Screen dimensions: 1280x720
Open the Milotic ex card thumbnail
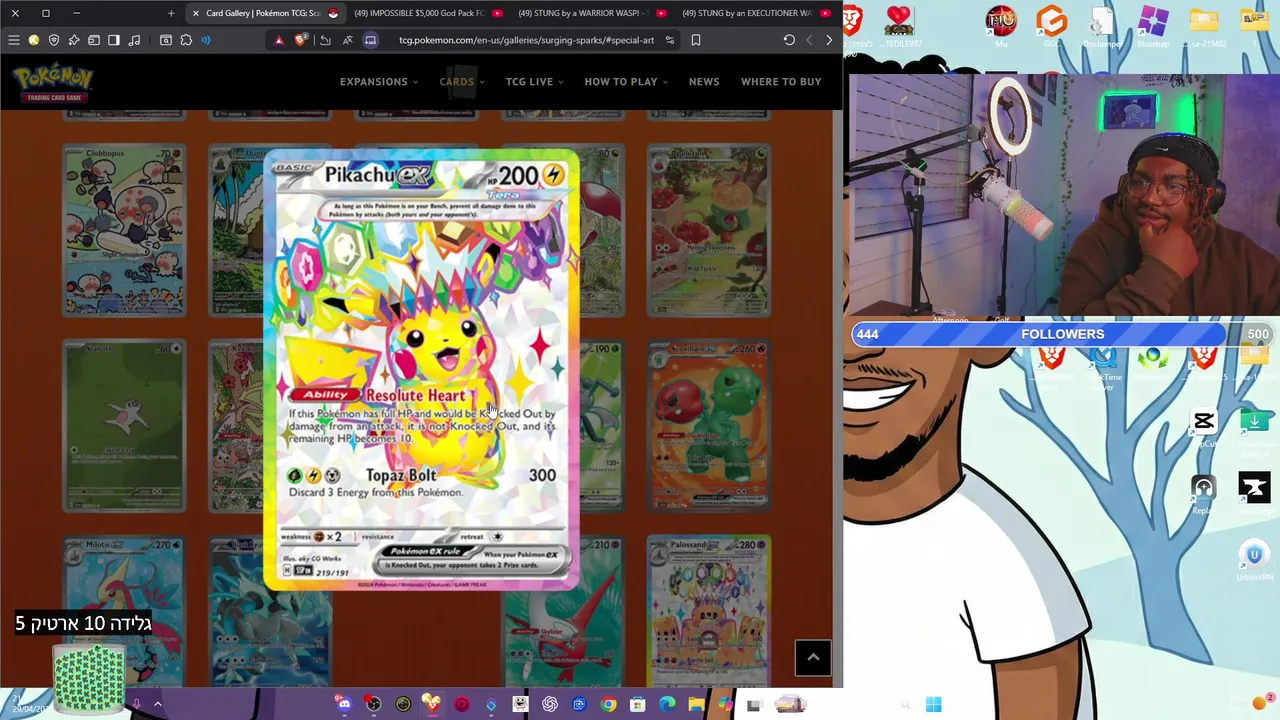124,611
